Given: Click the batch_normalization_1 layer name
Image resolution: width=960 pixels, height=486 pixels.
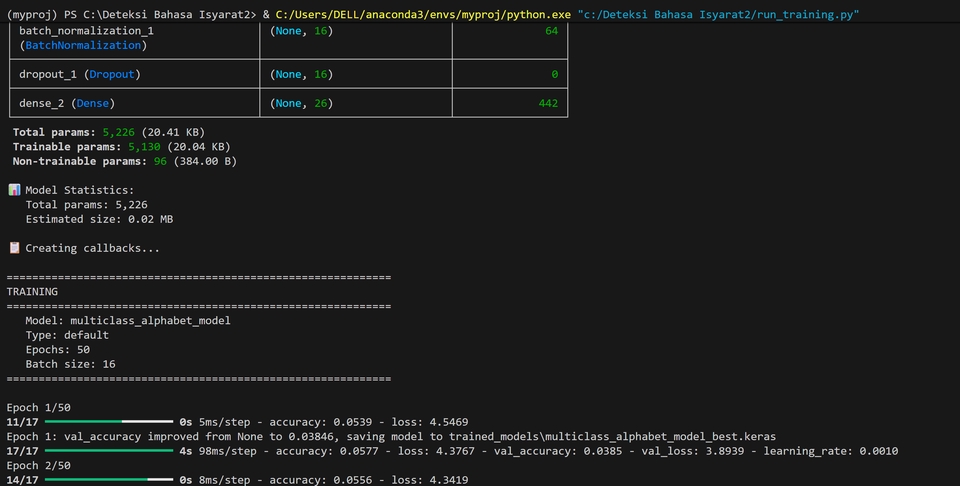Looking at the screenshot, I should coord(86,31).
